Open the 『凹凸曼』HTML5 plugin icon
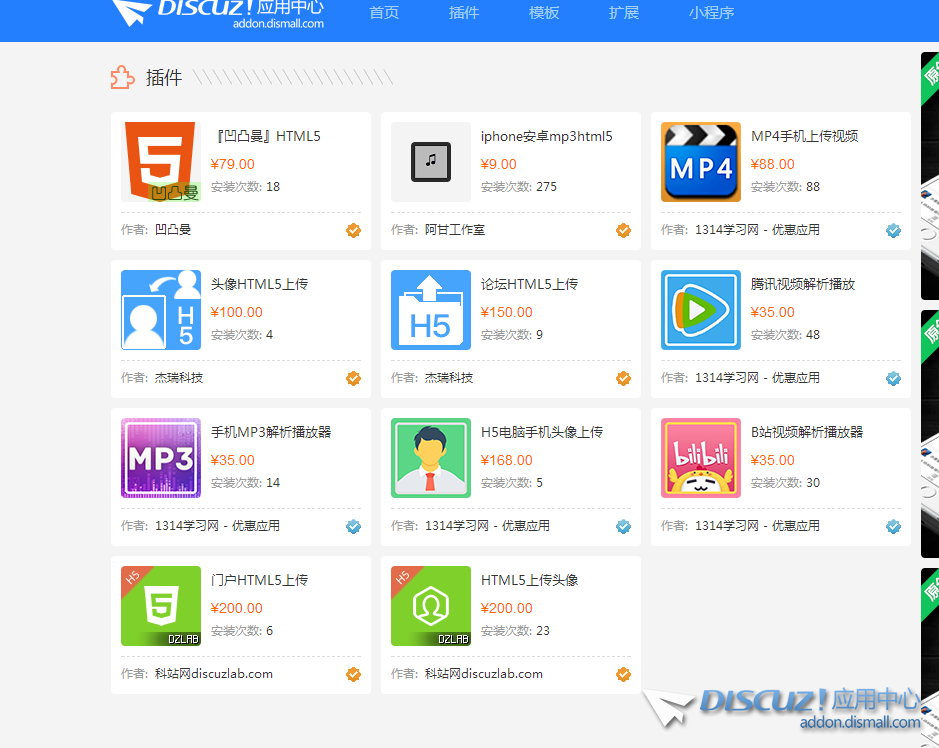Viewport: 939px width, 748px height. (x=160, y=162)
